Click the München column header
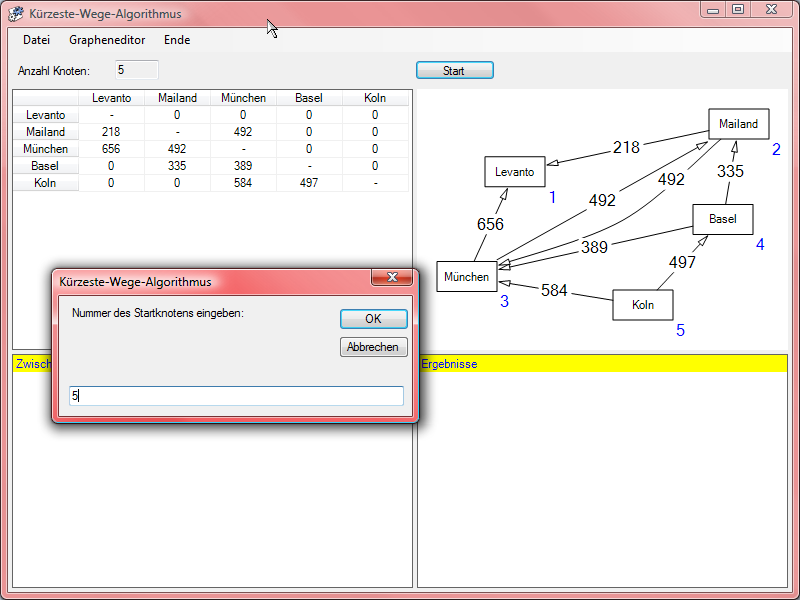This screenshot has height=600, width=800. click(243, 98)
